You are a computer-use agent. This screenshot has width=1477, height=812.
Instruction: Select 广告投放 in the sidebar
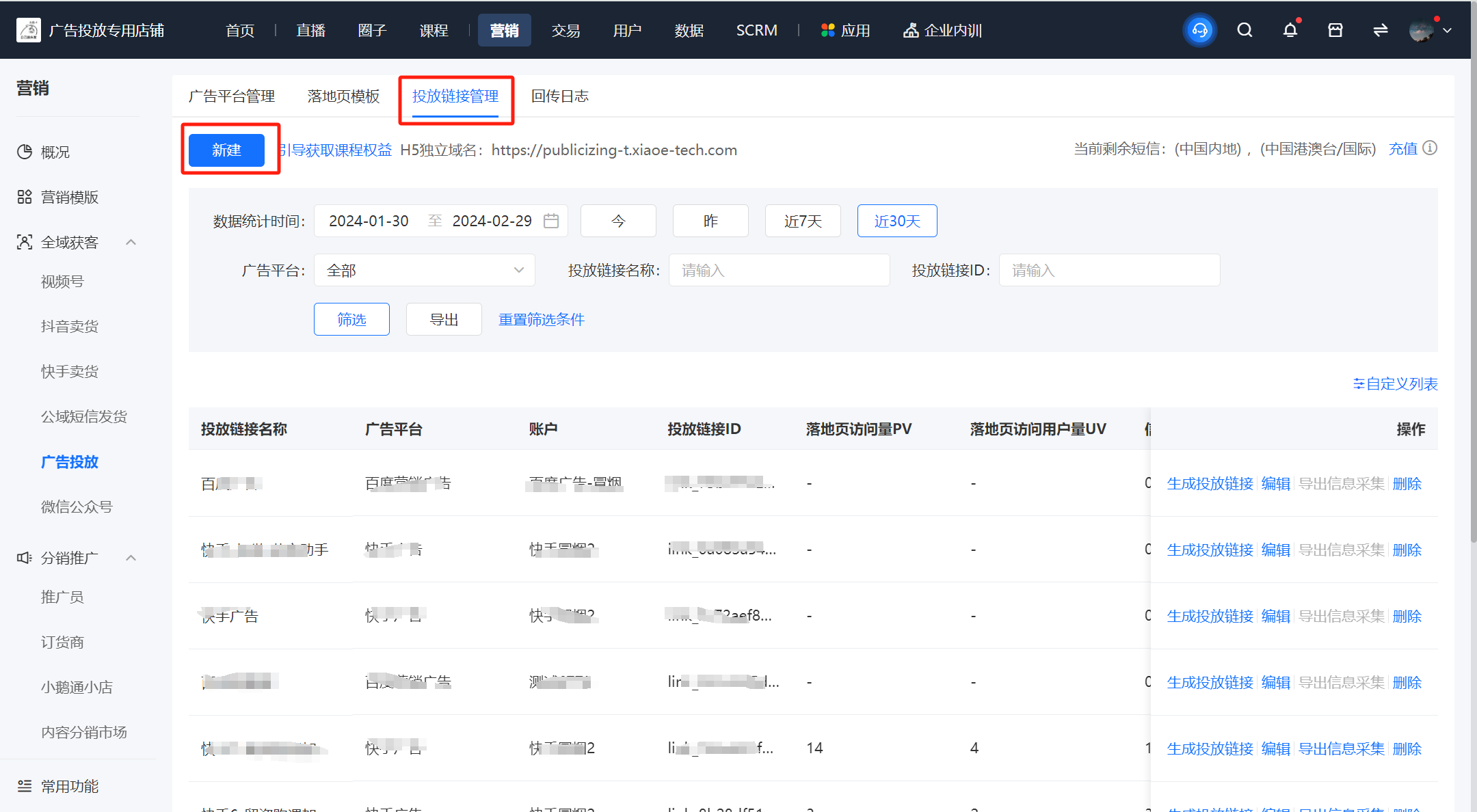click(x=70, y=461)
